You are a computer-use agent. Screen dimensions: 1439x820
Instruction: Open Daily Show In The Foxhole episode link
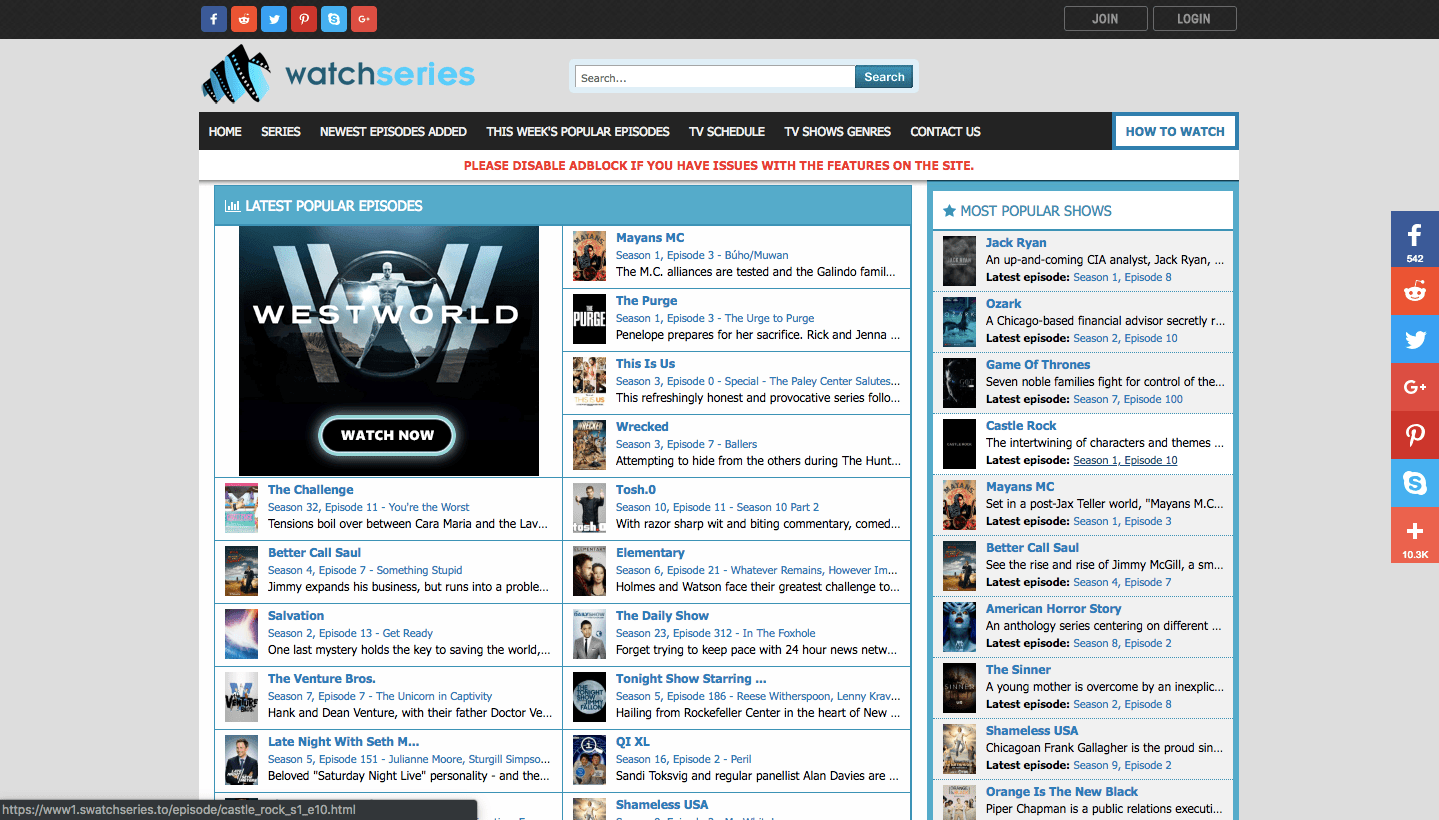point(715,633)
